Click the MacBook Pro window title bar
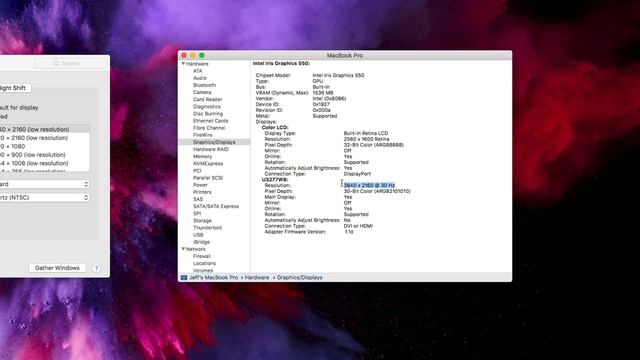 coord(345,55)
